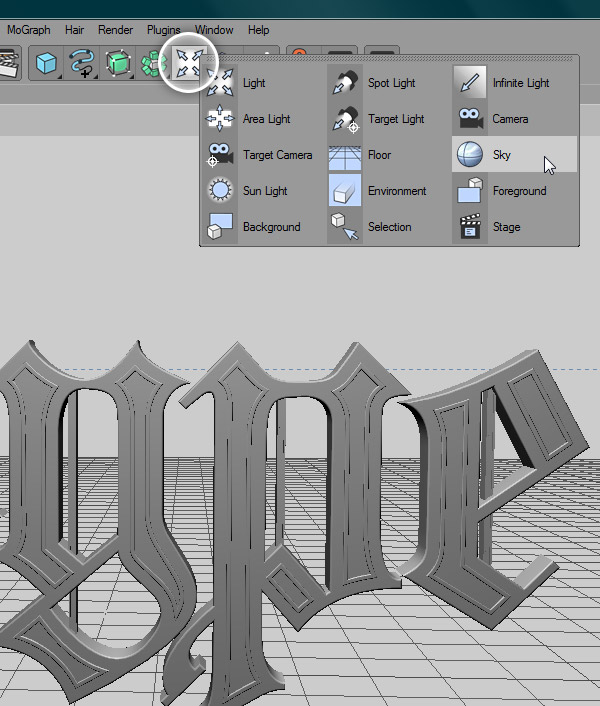This screenshot has height=706, width=600.
Task: Add a Camera object
Action: tap(514, 118)
